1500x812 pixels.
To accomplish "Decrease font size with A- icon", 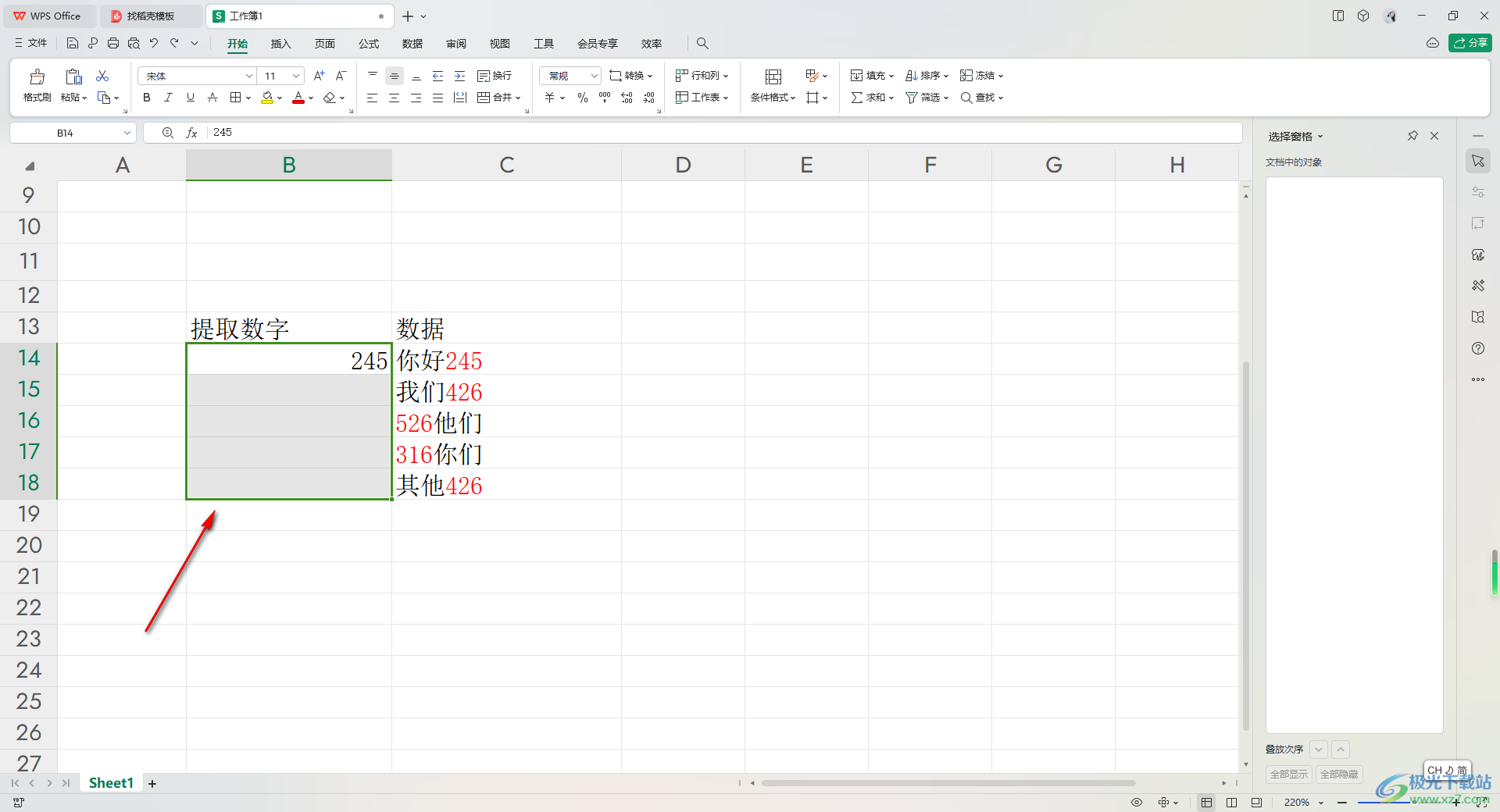I will click(x=341, y=76).
